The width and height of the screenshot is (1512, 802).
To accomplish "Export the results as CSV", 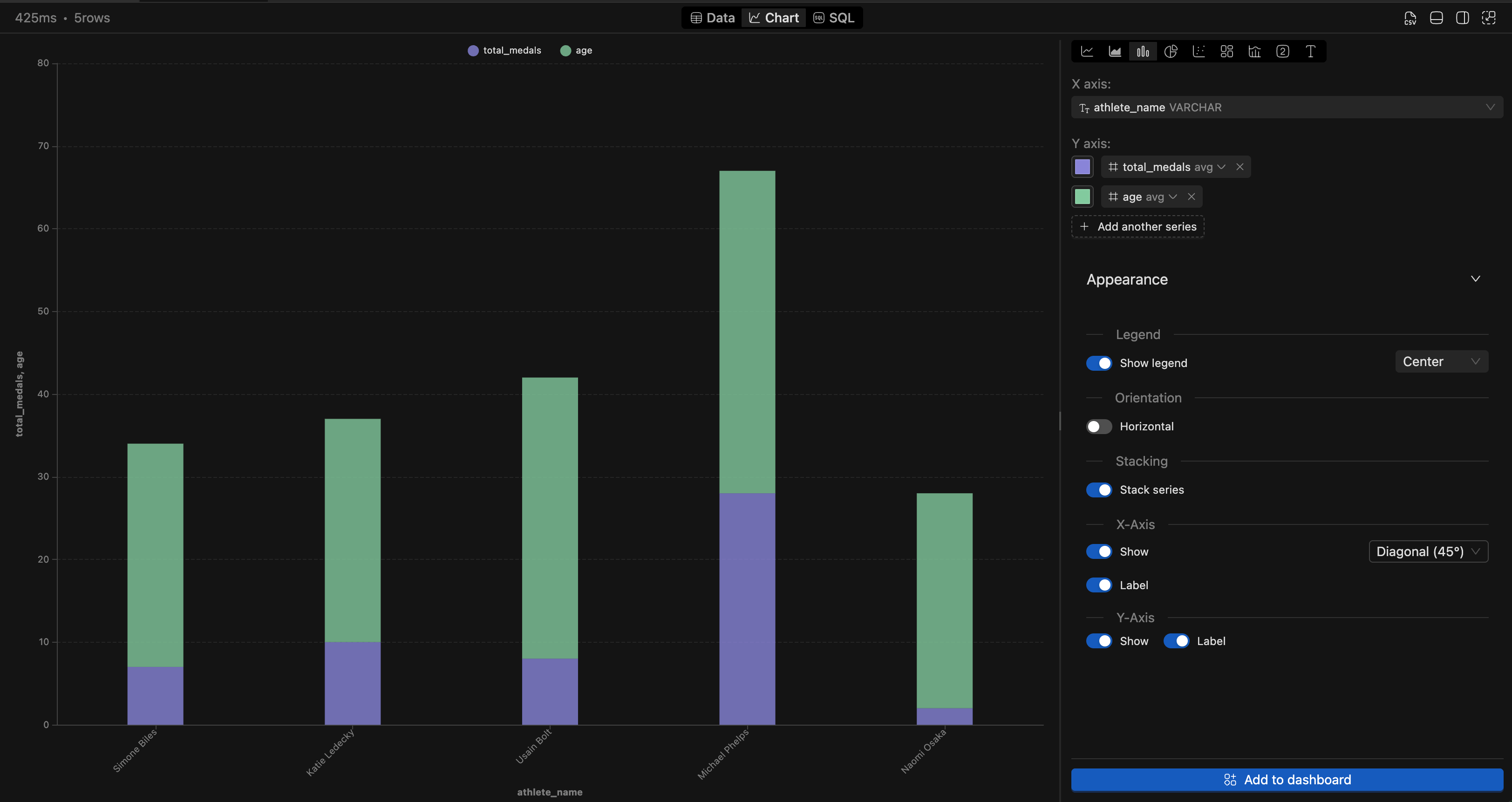I will coord(1410,18).
